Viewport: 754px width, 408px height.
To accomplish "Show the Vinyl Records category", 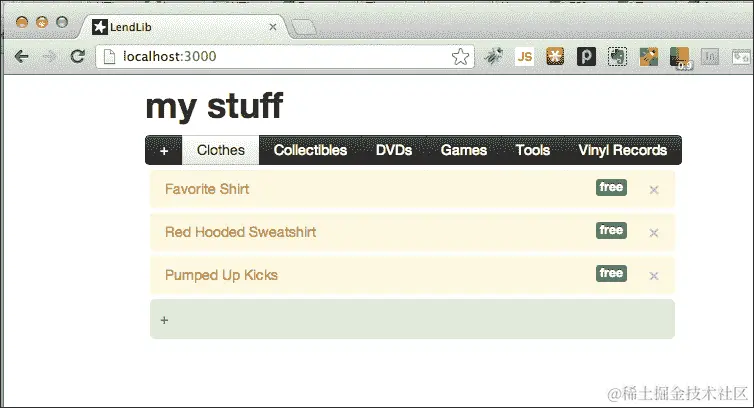I will point(623,150).
